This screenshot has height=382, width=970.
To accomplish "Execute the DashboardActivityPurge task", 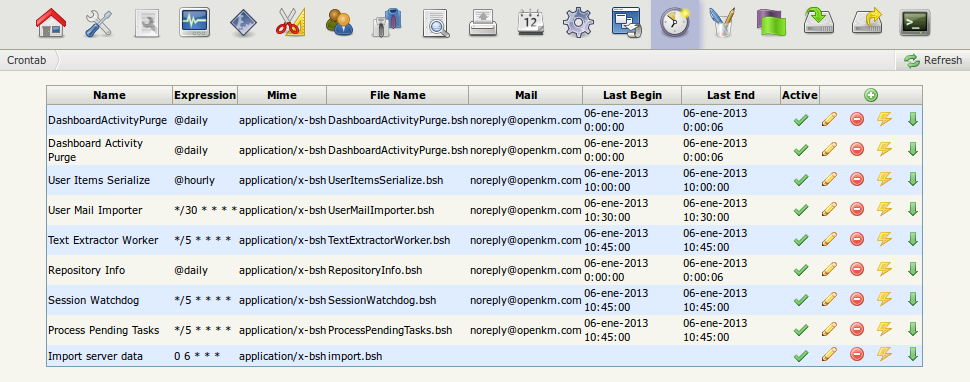I will (885, 119).
